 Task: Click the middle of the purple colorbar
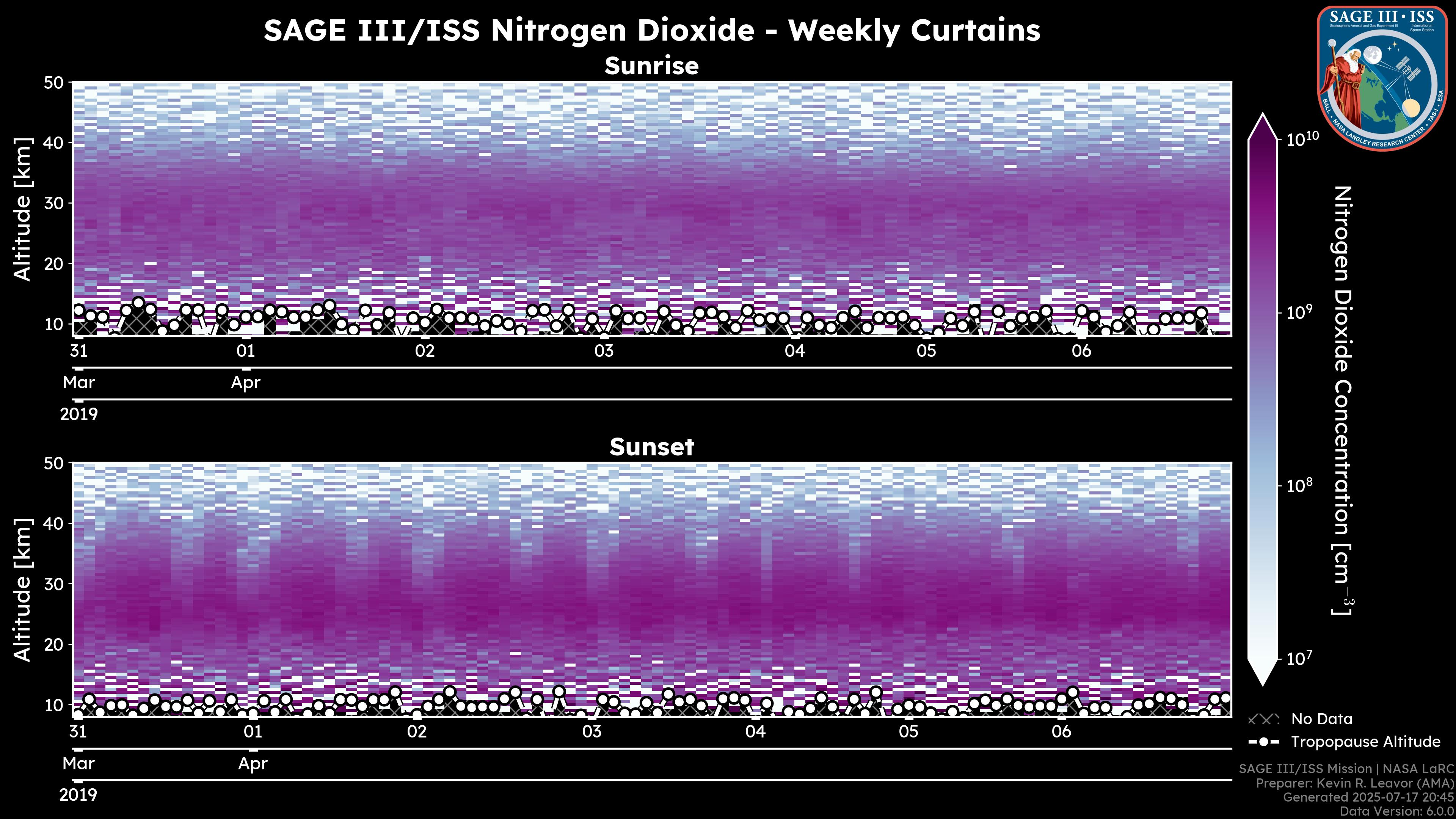[x=1263, y=399]
